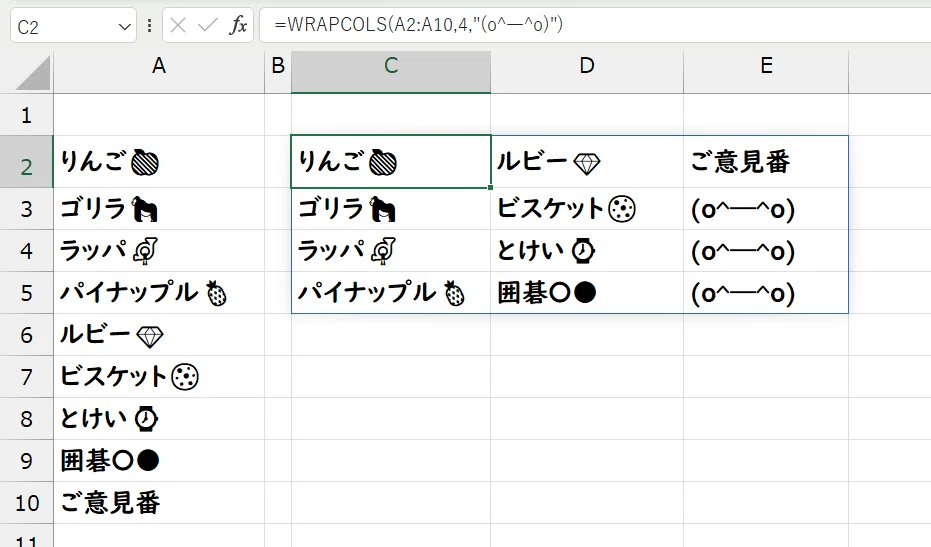The width and height of the screenshot is (931, 547).
Task: Click the Select All corner triangle
Action: 33,72
